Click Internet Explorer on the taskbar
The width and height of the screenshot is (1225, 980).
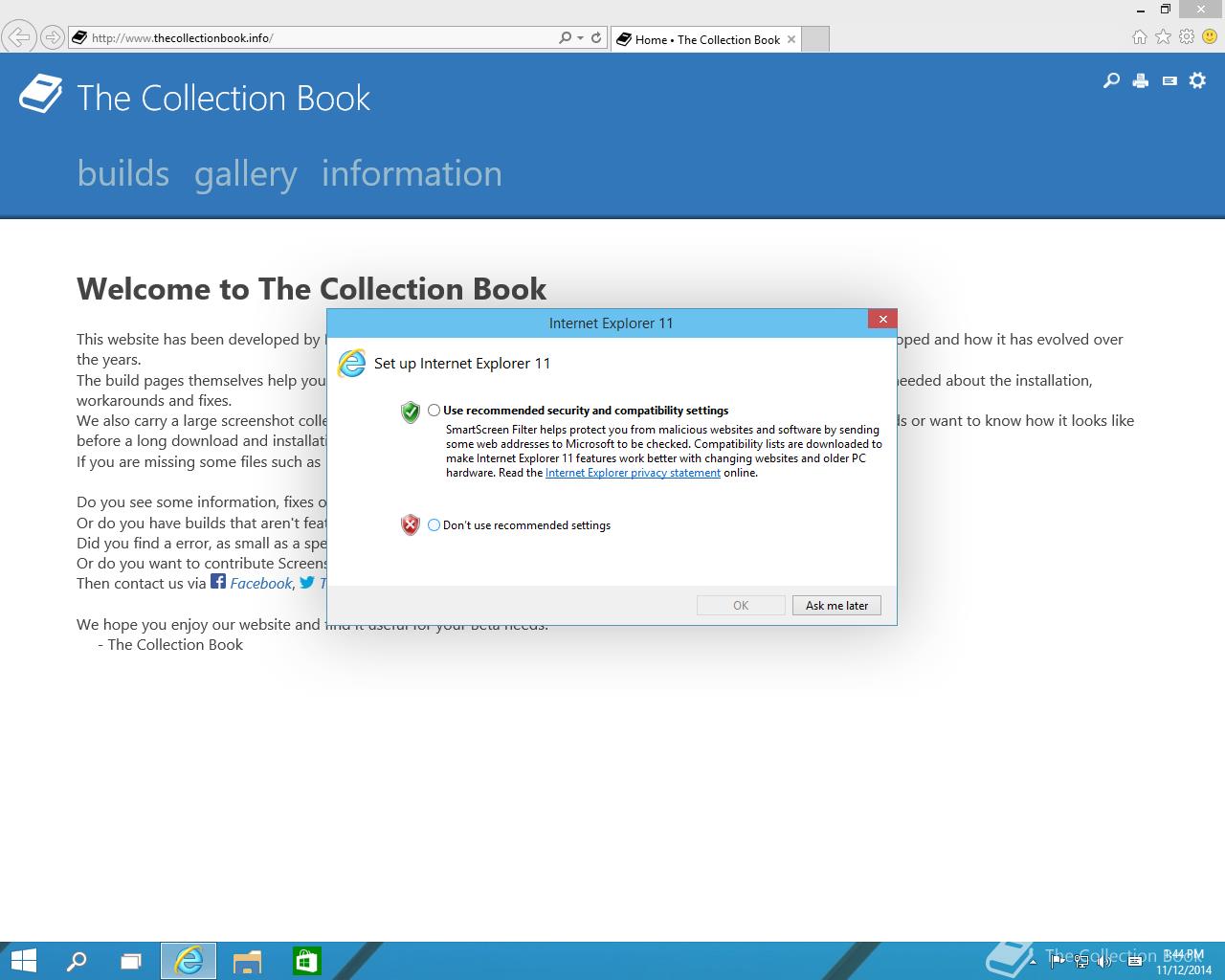point(189,961)
